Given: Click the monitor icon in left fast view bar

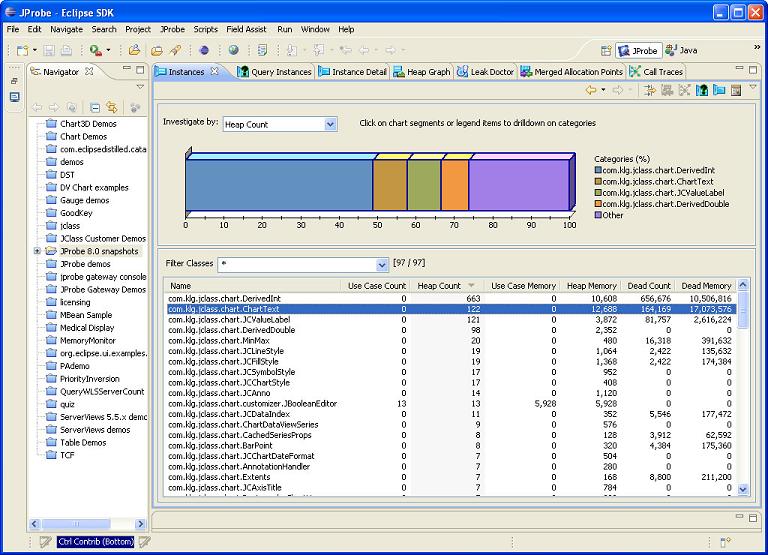Looking at the screenshot, I should pyautogui.click(x=15, y=97).
